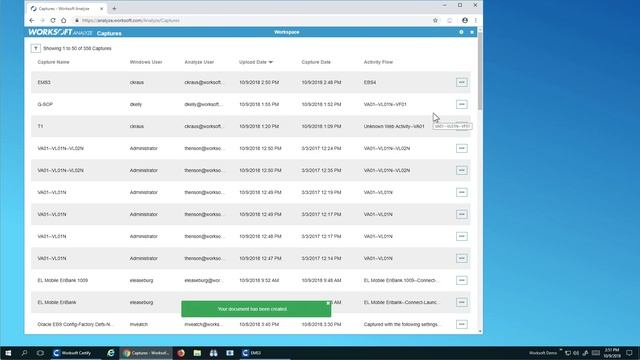Open actions for VA01~VL01N~VL02N captured 12:24 PM
The width and height of the screenshot is (640, 360).
point(462,149)
